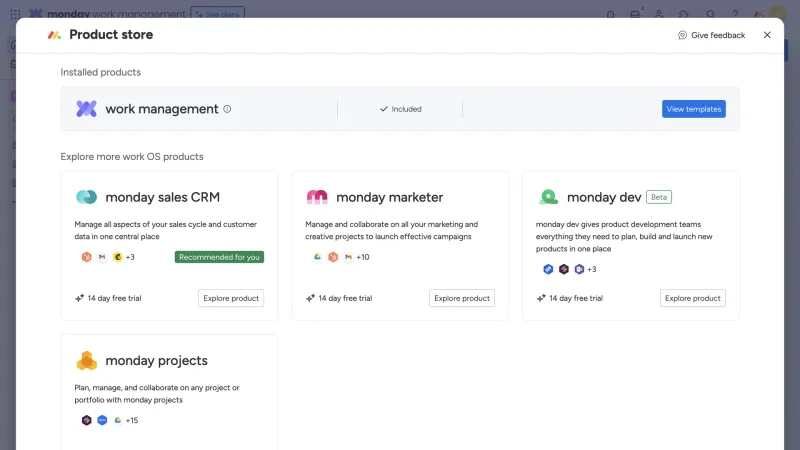
Task: Click the monday sales CRM title
Action: point(162,197)
